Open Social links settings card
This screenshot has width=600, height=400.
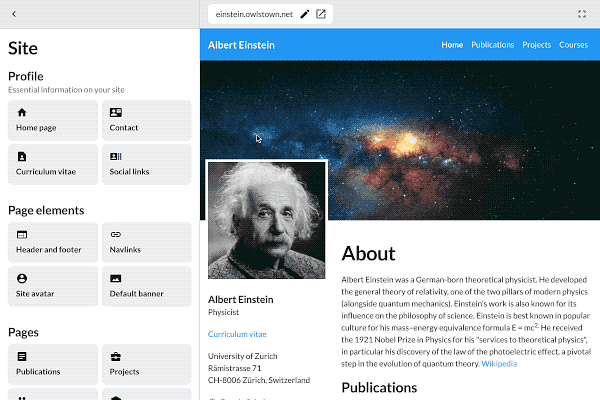pos(147,165)
